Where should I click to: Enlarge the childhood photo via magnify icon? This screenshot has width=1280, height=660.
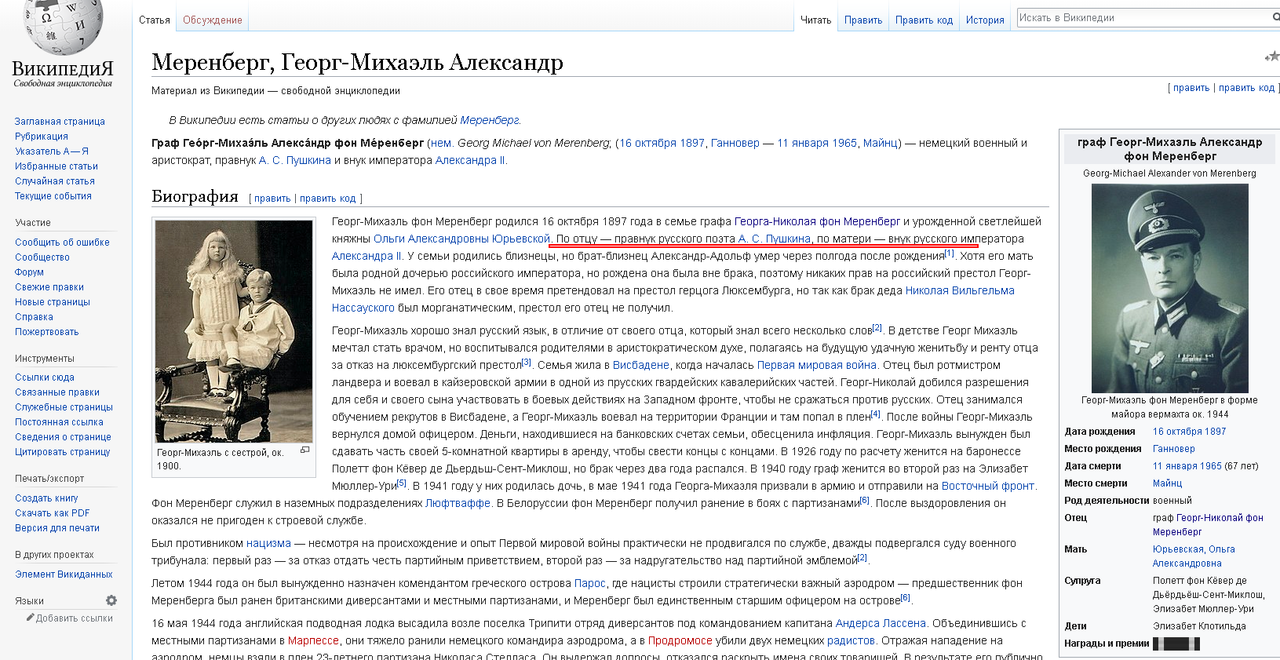pos(305,451)
